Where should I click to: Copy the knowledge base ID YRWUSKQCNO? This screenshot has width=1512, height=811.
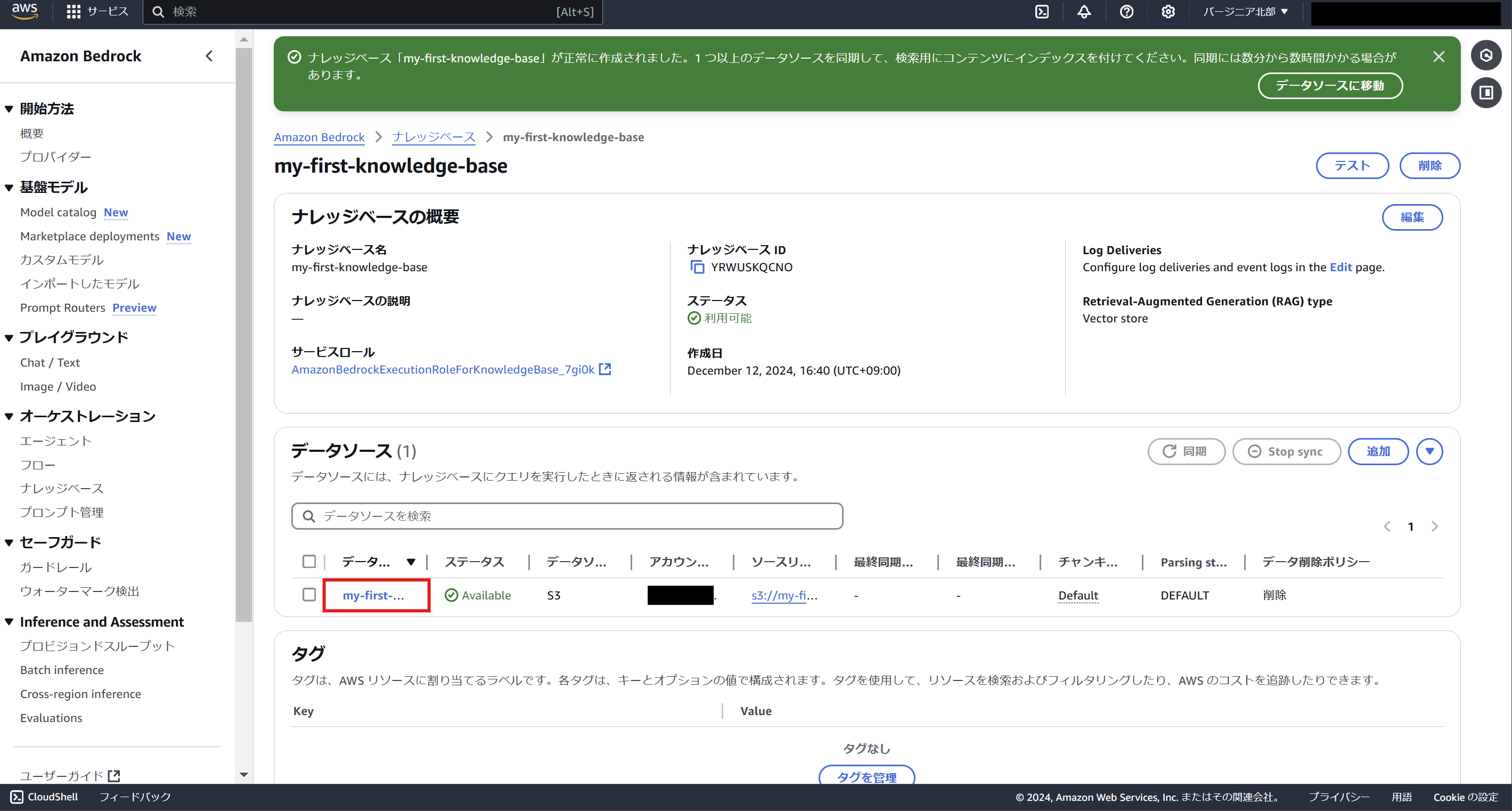(x=697, y=267)
